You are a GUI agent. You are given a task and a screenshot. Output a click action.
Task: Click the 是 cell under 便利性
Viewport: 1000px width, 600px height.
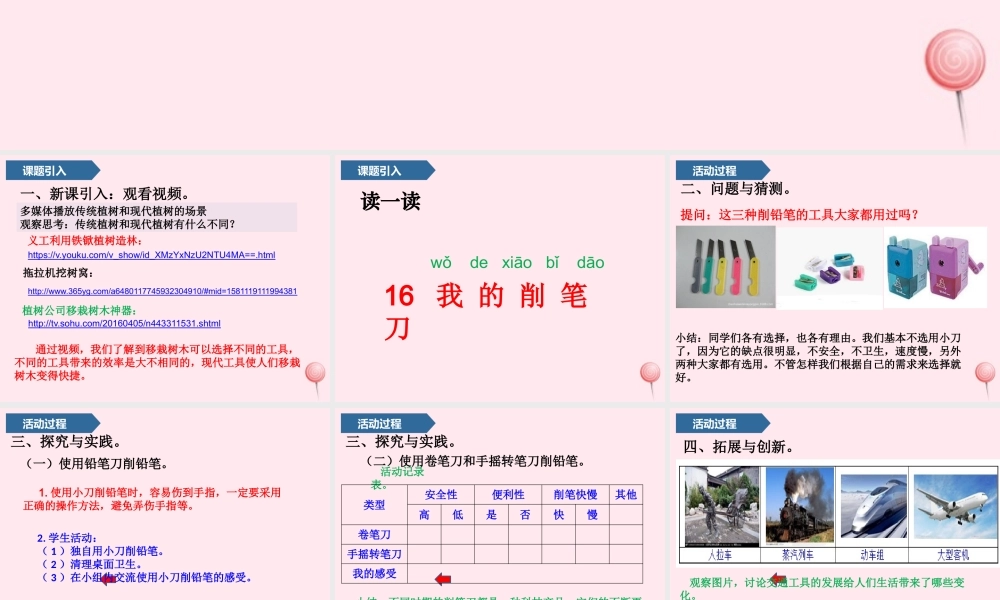click(x=492, y=515)
